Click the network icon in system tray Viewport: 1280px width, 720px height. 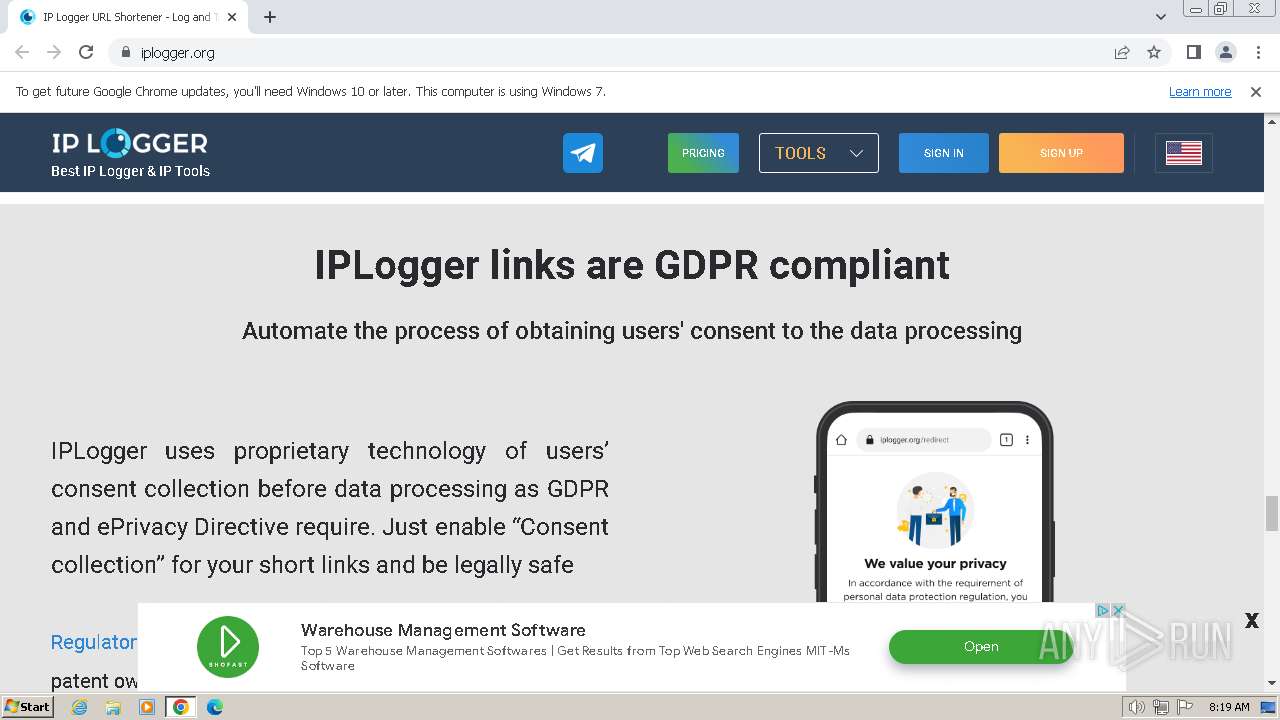1161,707
